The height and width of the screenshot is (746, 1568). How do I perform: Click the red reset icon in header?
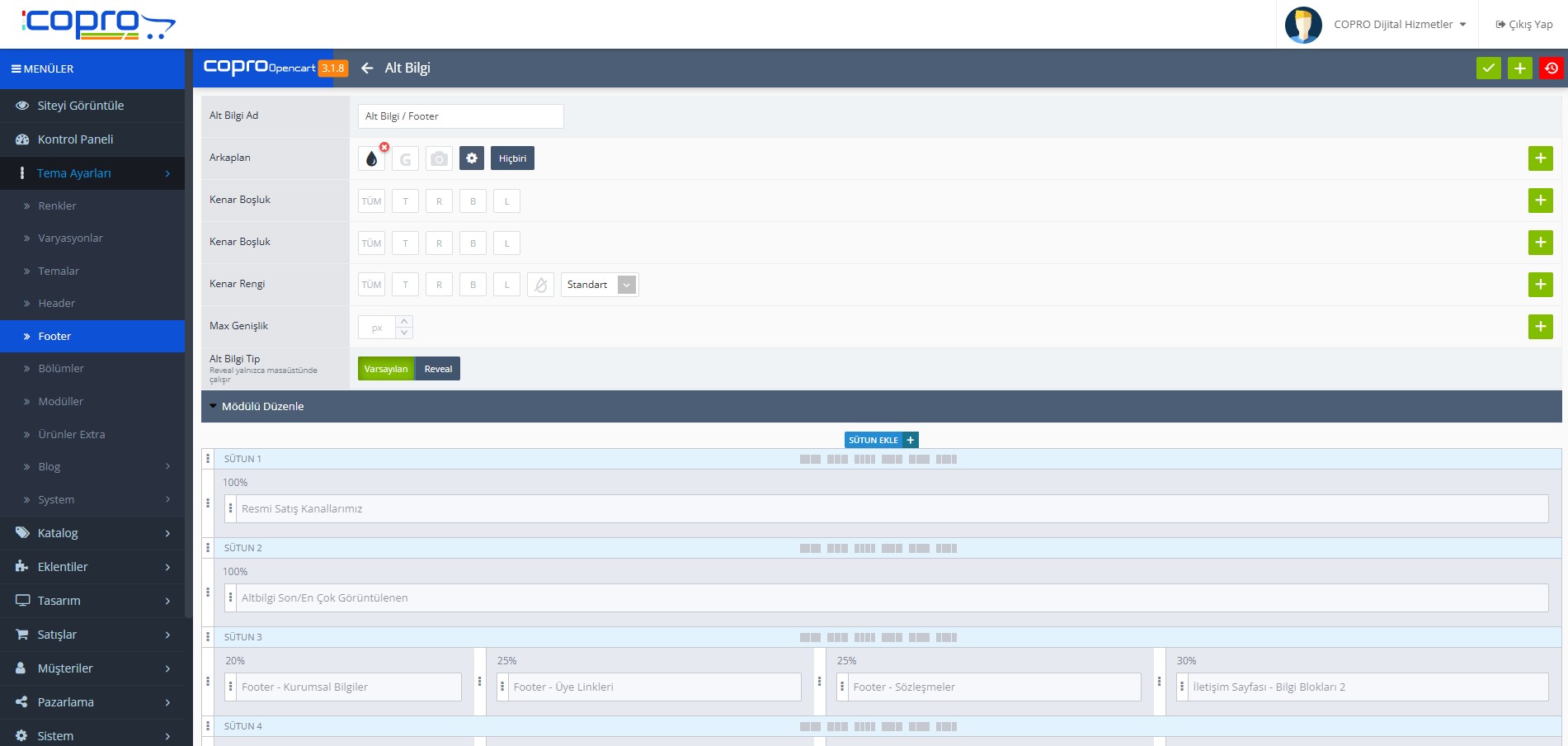pyautogui.click(x=1552, y=68)
